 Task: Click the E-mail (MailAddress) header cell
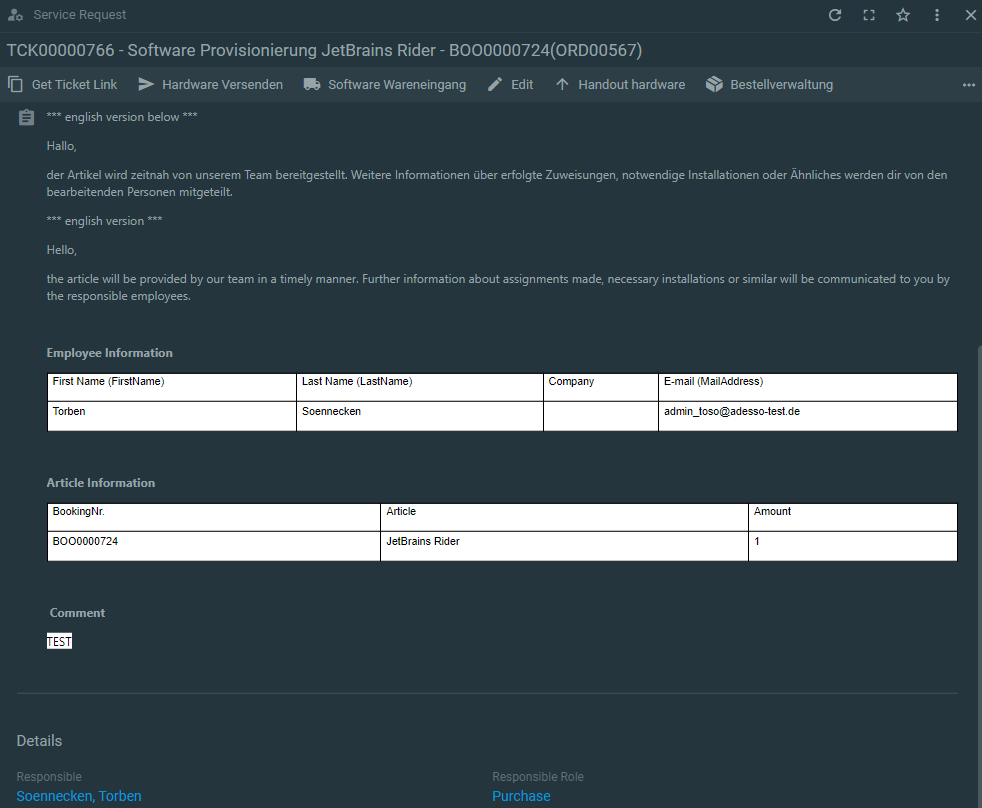808,387
